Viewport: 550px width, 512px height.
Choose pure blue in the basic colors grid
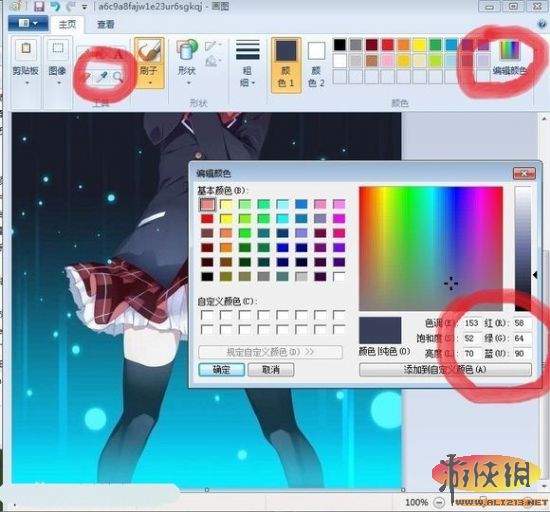pyautogui.click(x=282, y=248)
